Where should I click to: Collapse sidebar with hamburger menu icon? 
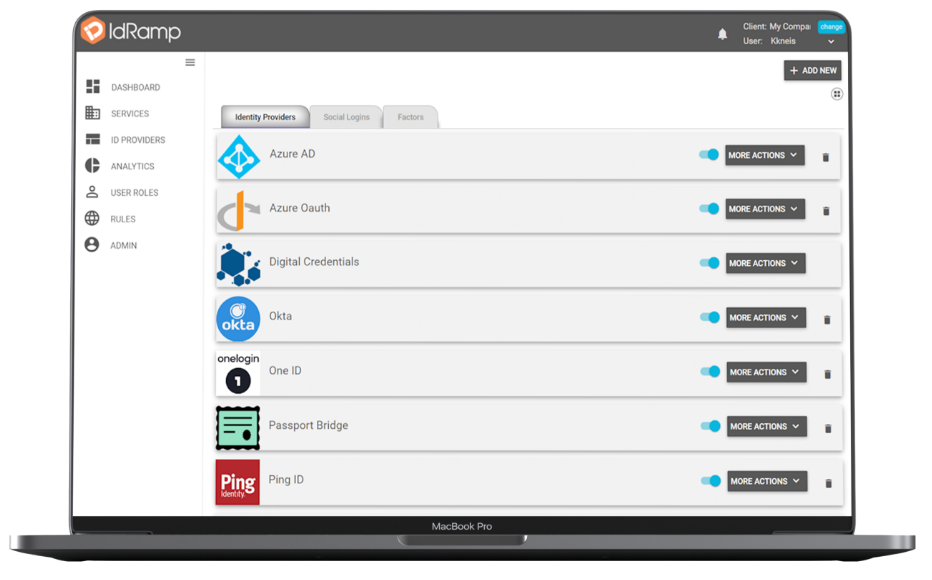190,62
